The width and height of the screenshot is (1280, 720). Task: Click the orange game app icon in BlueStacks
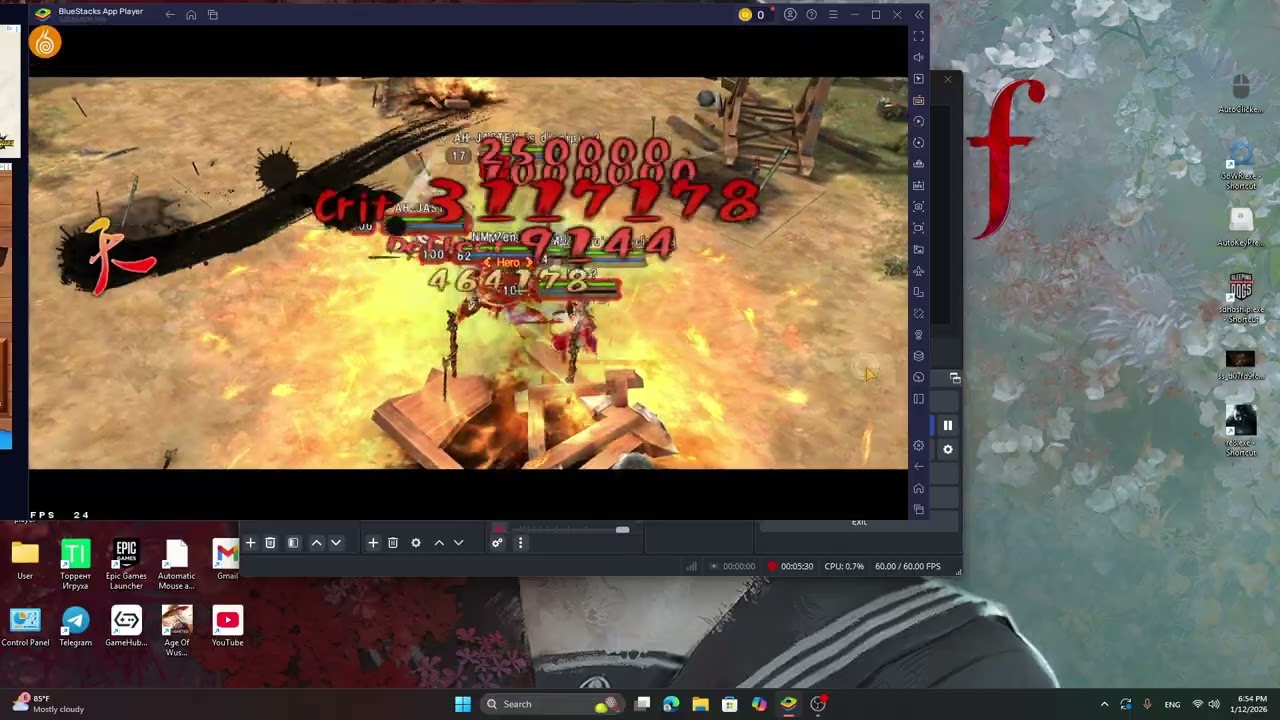(45, 42)
